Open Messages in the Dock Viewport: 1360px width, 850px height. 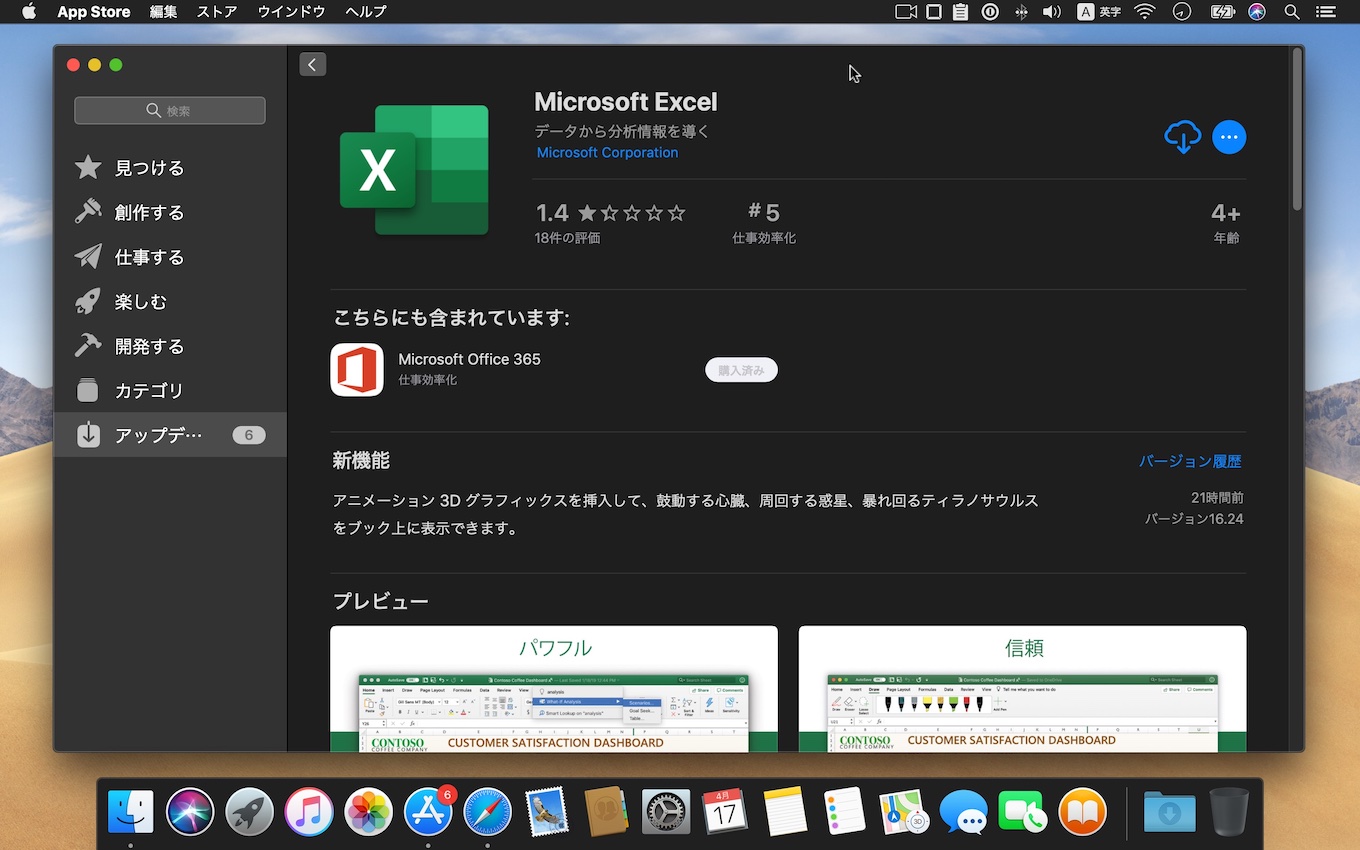[963, 811]
